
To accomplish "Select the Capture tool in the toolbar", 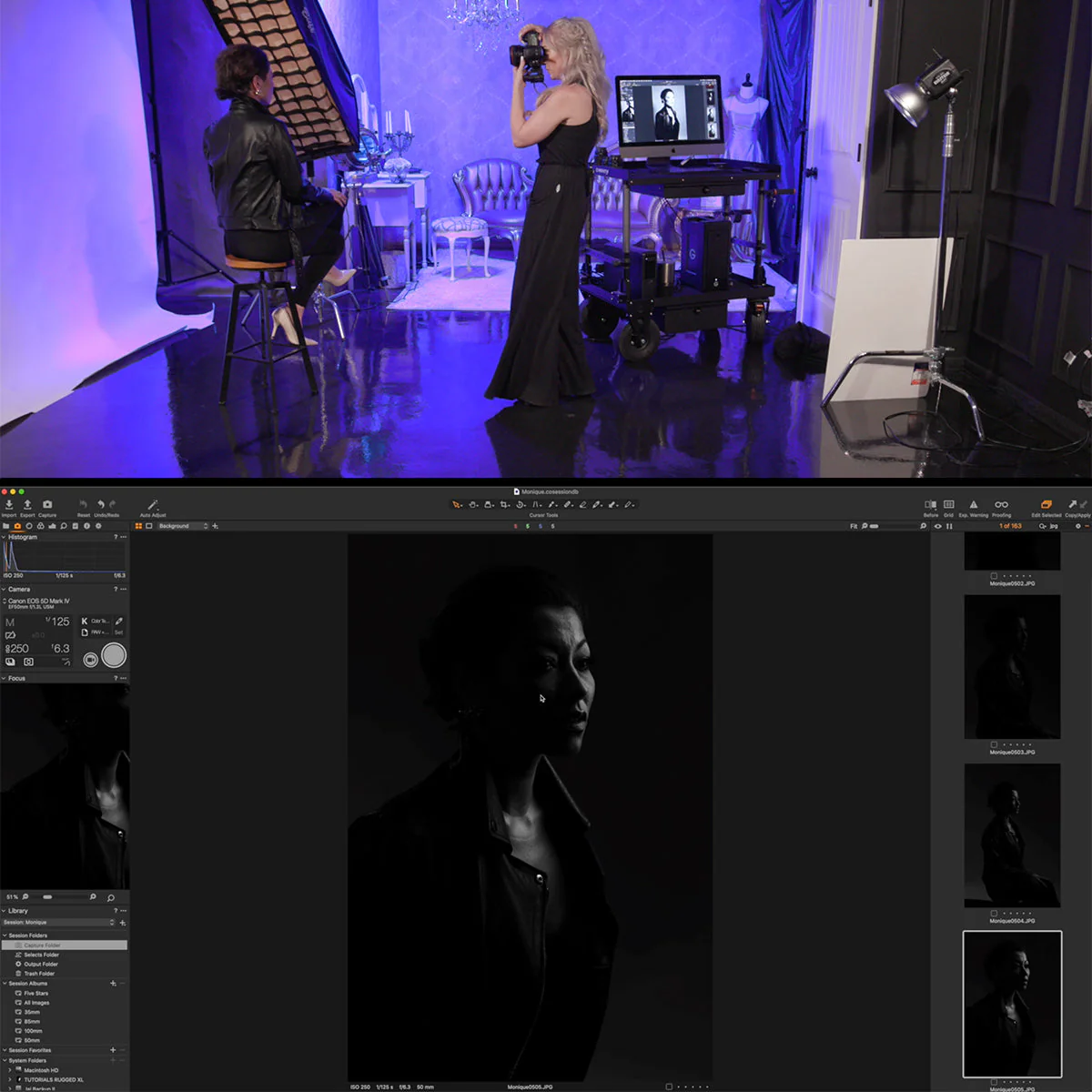I will tap(47, 505).
